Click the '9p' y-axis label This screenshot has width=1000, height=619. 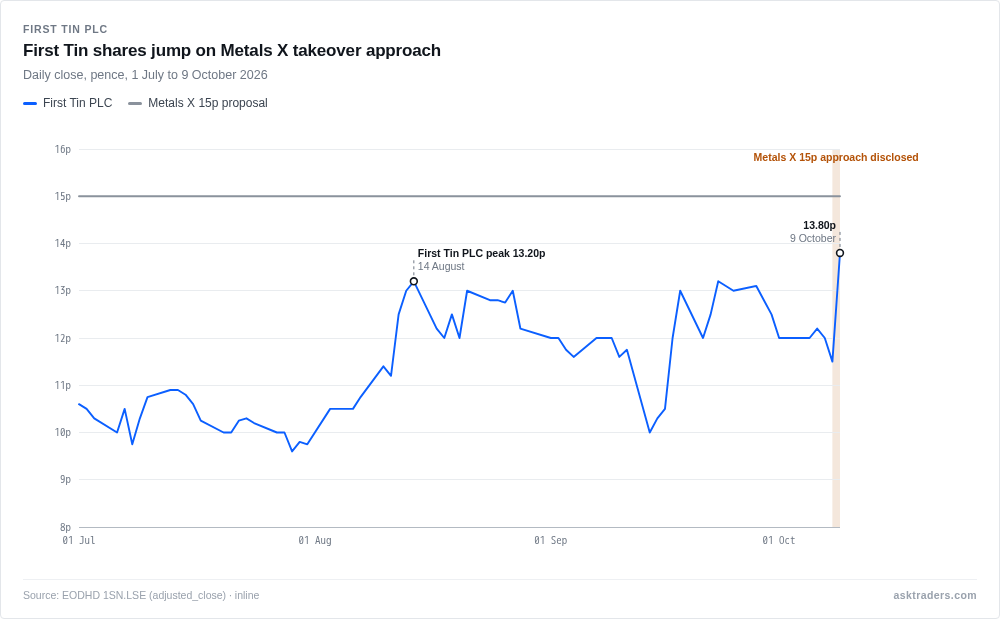[x=65, y=479]
